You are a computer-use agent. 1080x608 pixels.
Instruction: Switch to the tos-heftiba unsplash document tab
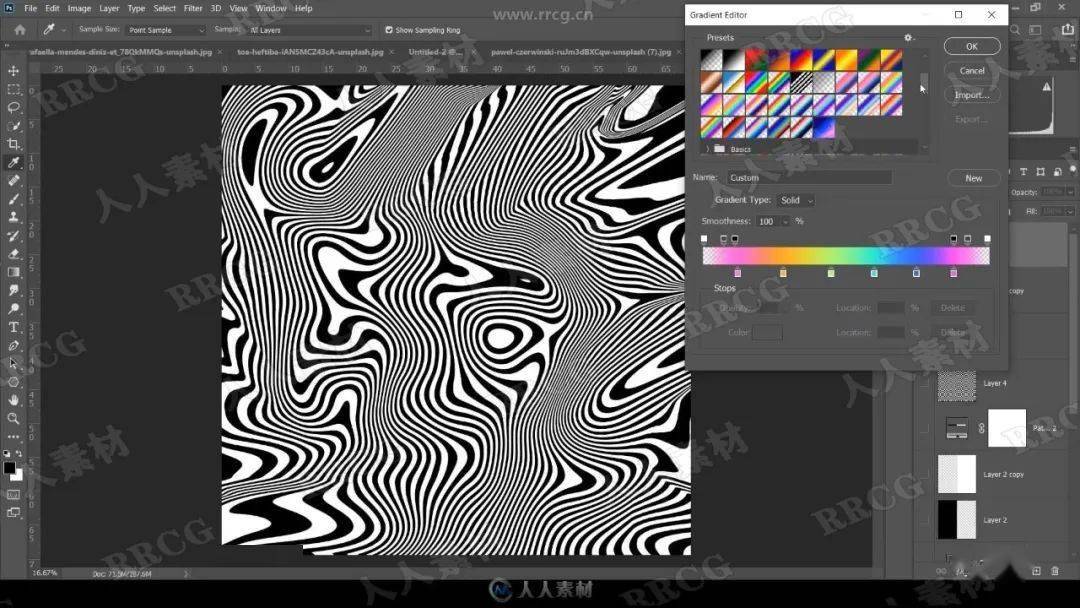click(310, 52)
